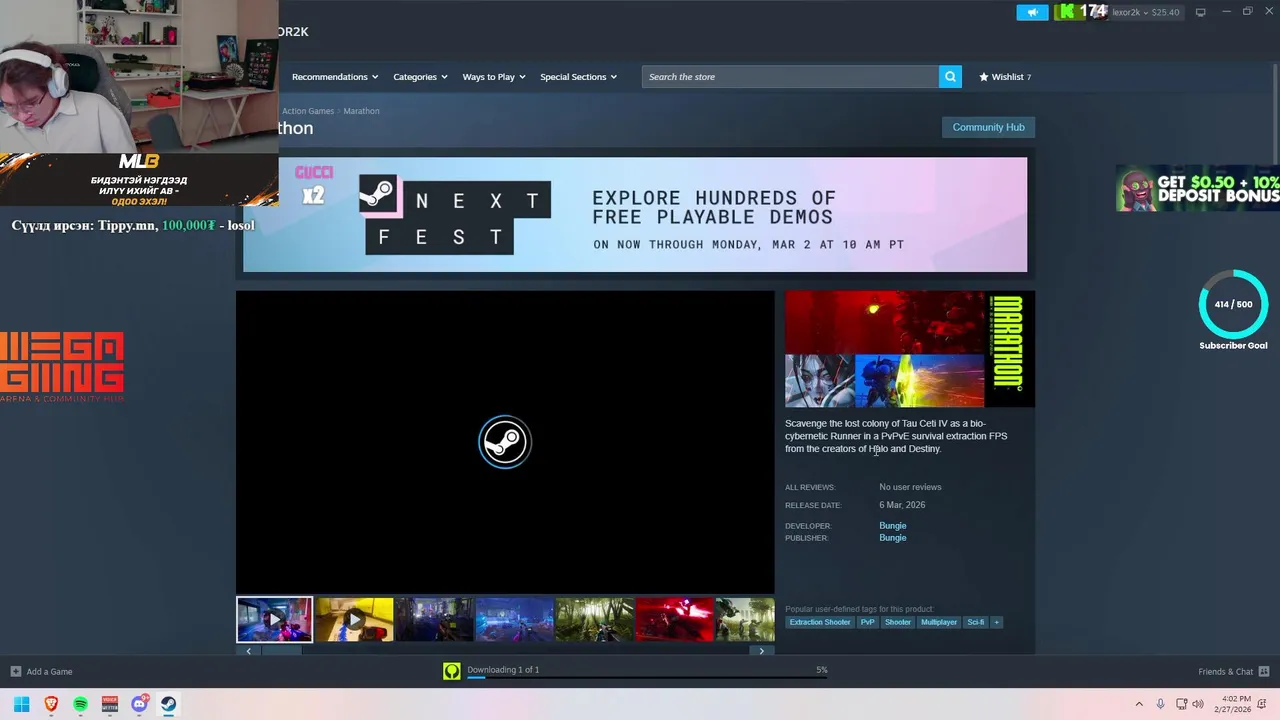Click the No user reviews text
Image resolution: width=1280 pixels, height=720 pixels.
click(910, 487)
